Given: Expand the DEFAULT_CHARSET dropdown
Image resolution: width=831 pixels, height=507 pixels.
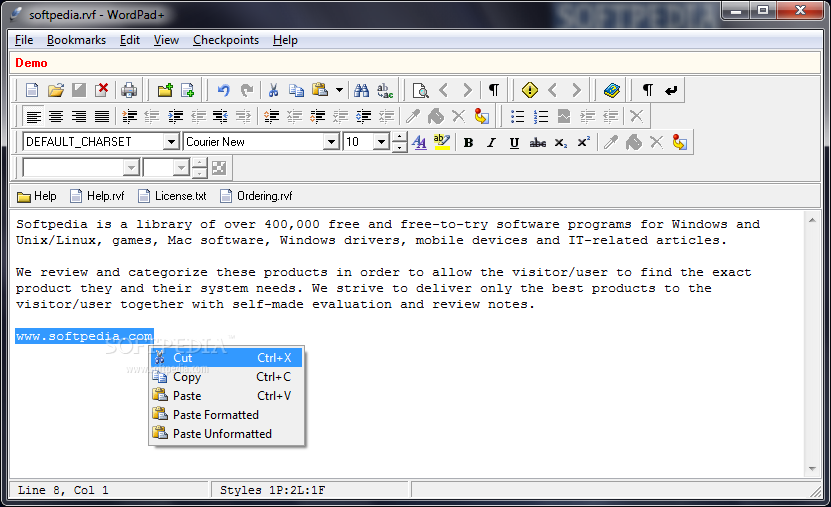Looking at the screenshot, I should click(x=171, y=141).
